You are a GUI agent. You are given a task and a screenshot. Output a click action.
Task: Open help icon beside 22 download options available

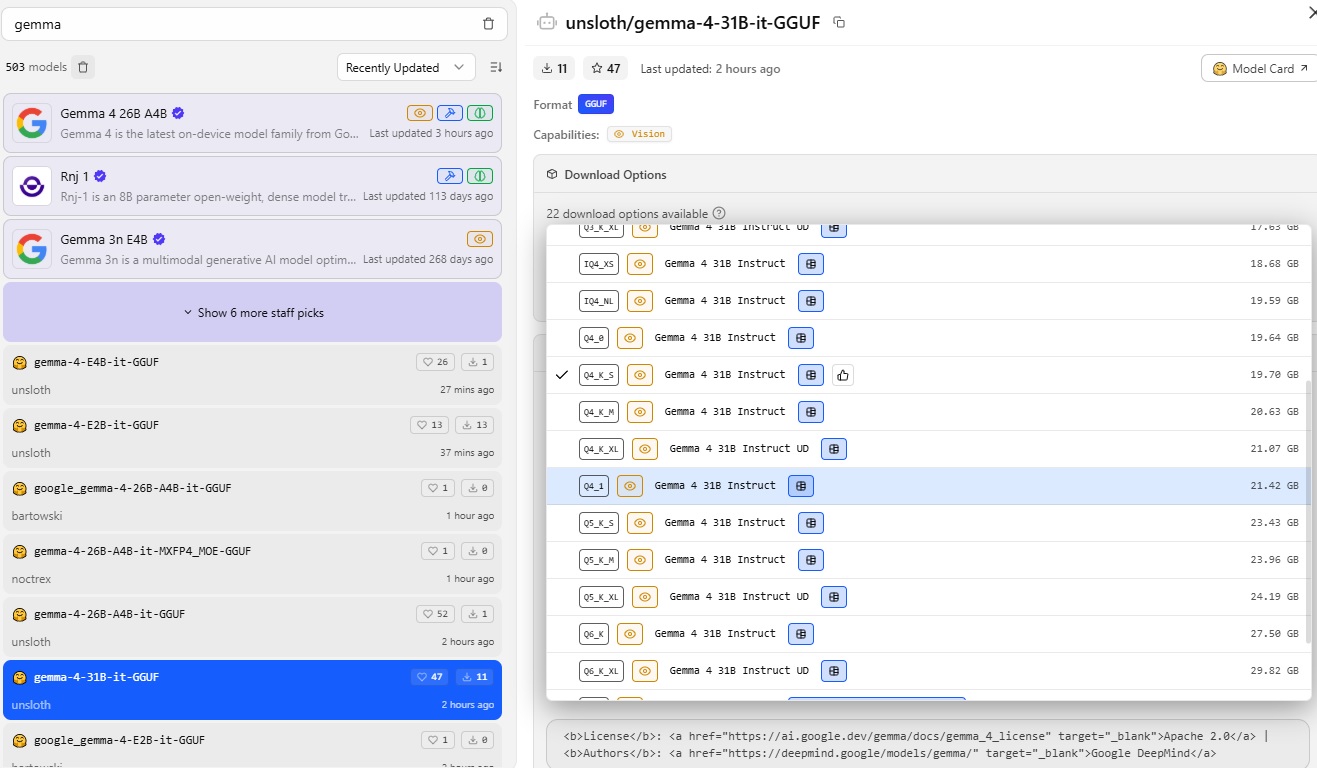(x=719, y=213)
